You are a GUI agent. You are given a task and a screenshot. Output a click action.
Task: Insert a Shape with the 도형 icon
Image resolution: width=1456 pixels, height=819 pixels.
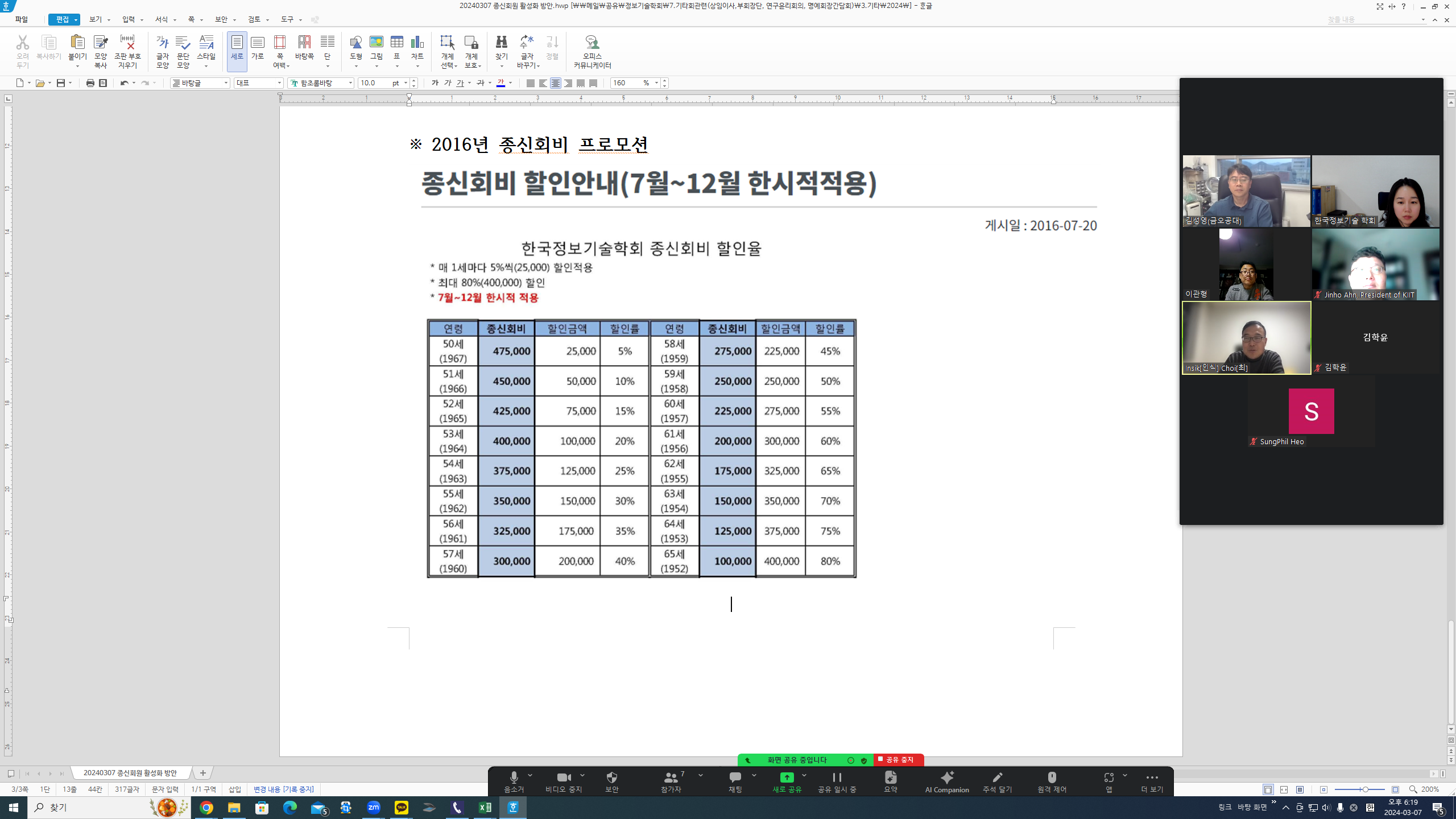click(355, 42)
